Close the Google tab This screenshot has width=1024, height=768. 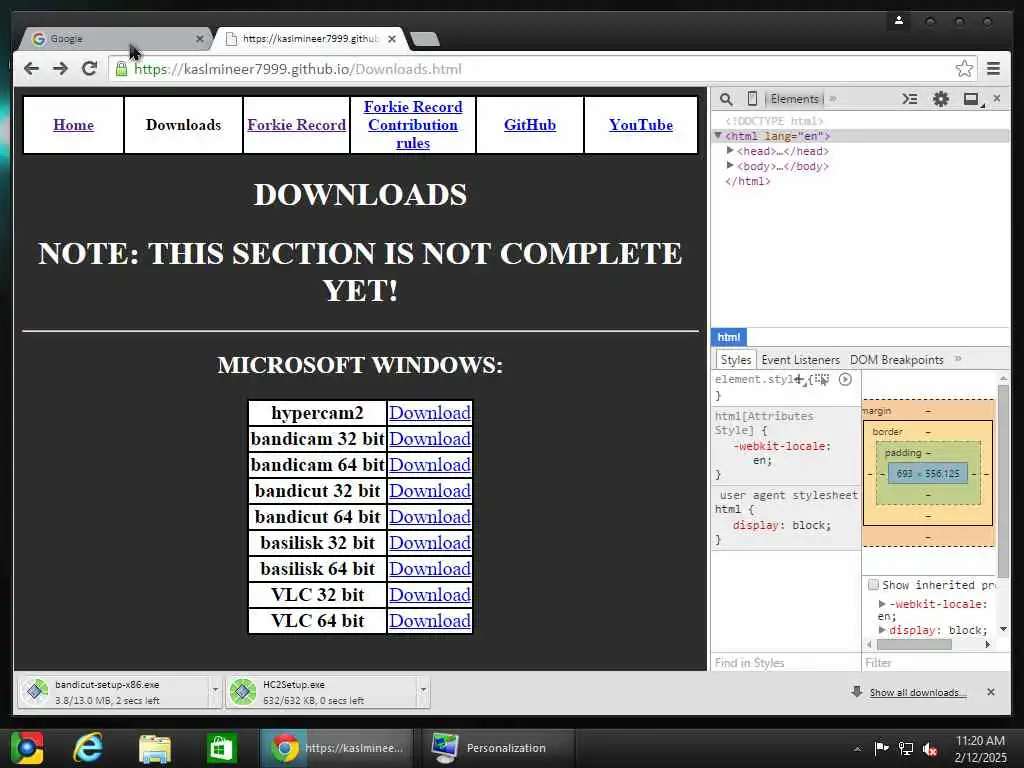click(200, 39)
